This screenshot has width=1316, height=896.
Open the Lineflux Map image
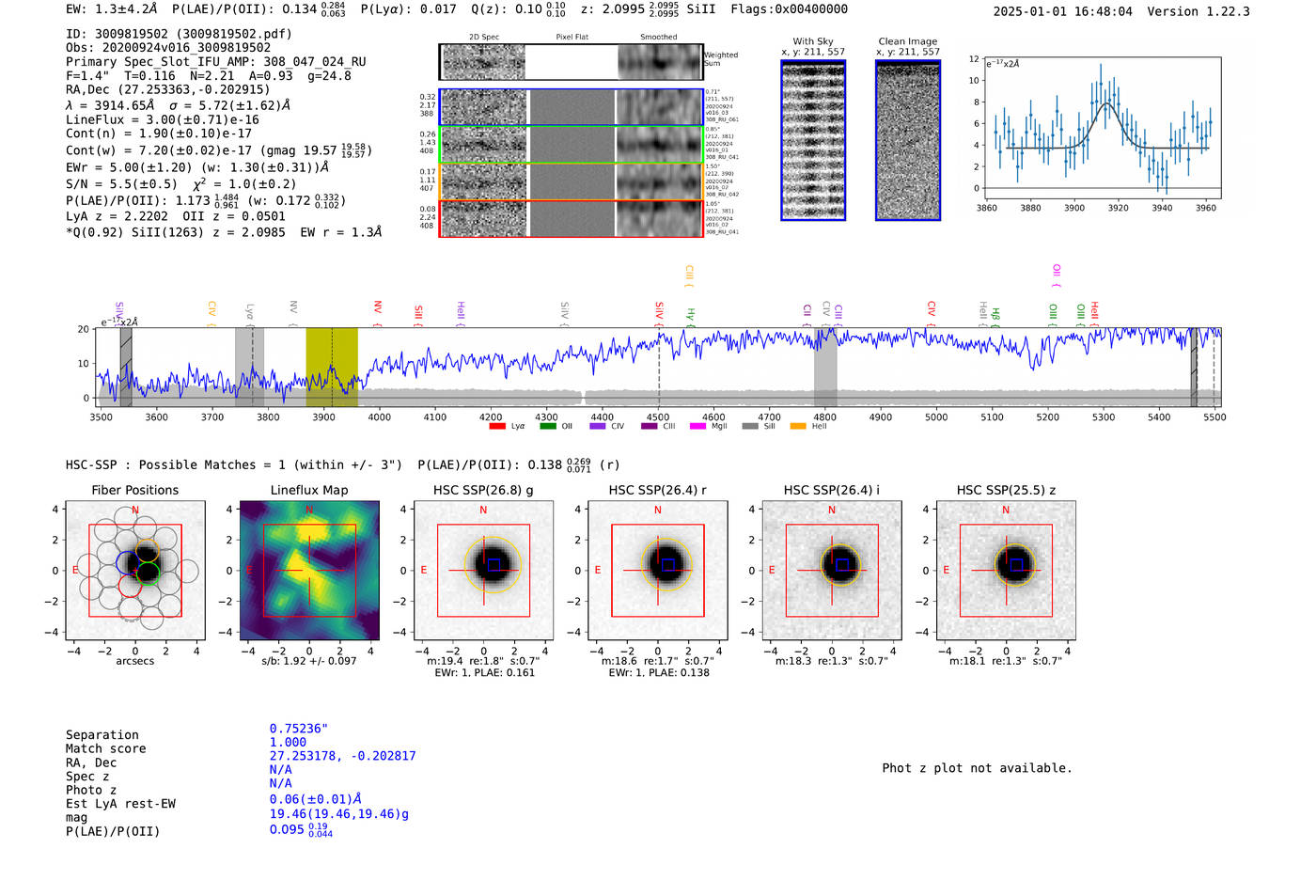[309, 571]
